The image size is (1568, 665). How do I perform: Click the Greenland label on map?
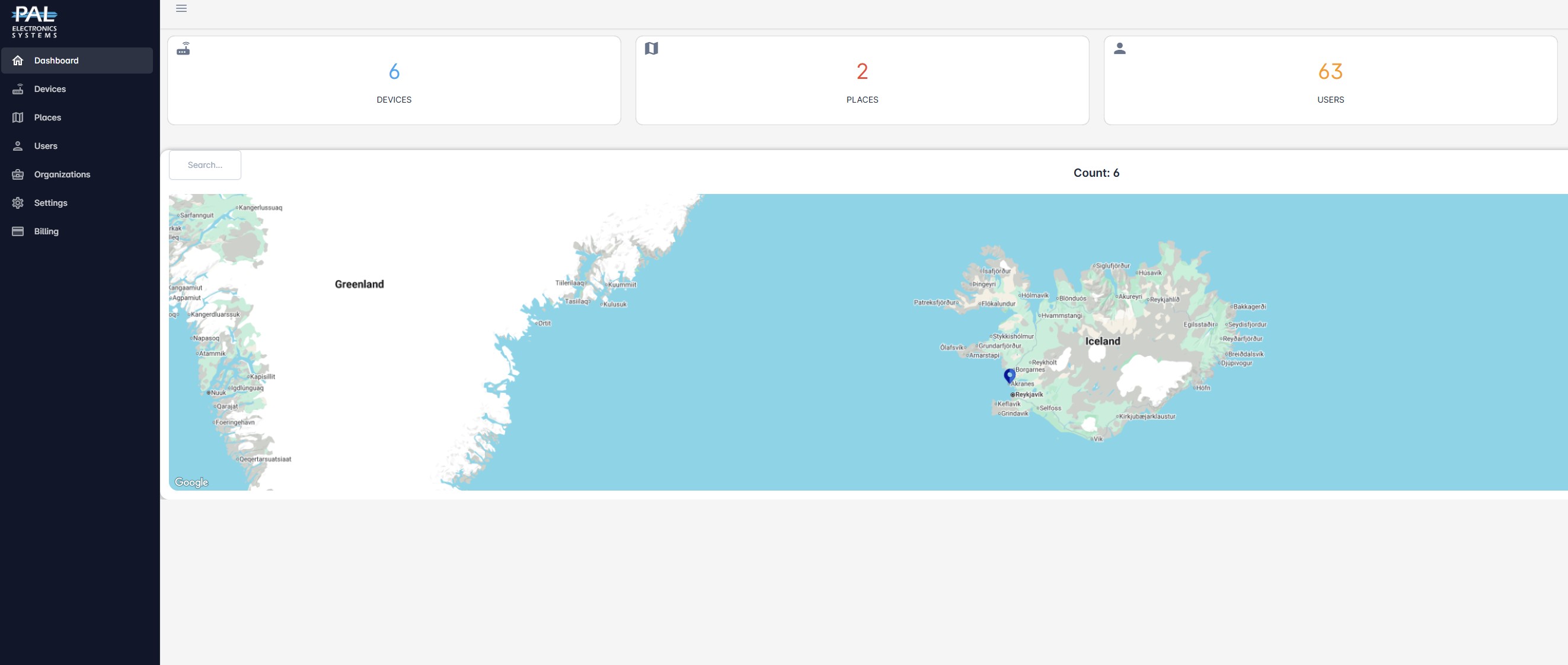[x=359, y=284]
